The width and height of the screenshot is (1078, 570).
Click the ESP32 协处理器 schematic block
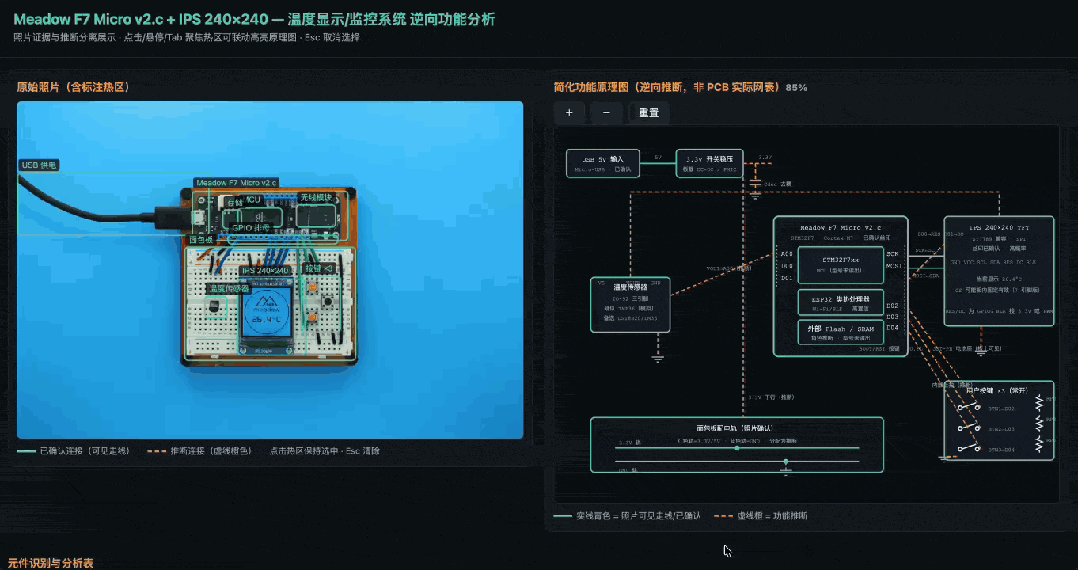pyautogui.click(x=839, y=303)
